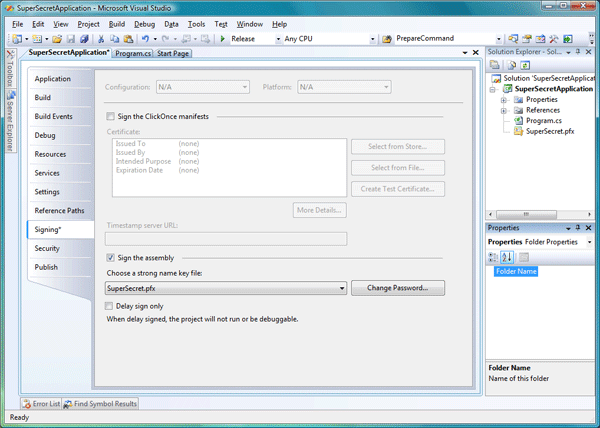Click the Open File folder icon
Image resolution: width=600 pixels, height=428 pixels.
tap(57, 39)
